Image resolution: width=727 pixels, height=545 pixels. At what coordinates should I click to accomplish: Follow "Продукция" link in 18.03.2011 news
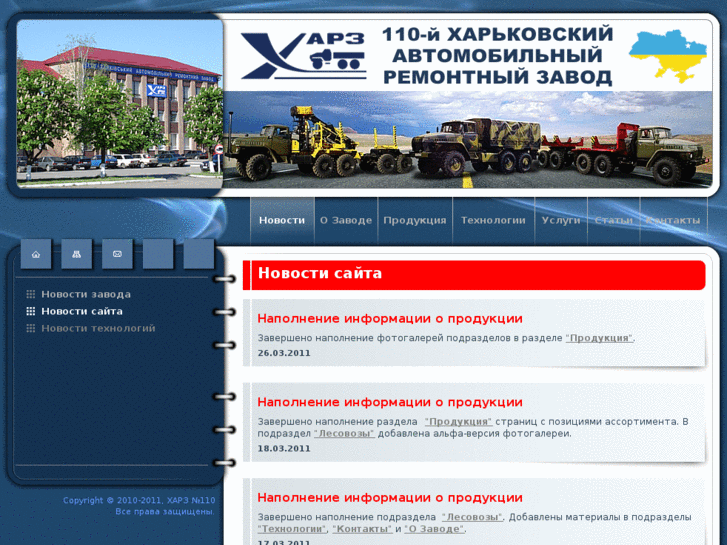coord(459,422)
